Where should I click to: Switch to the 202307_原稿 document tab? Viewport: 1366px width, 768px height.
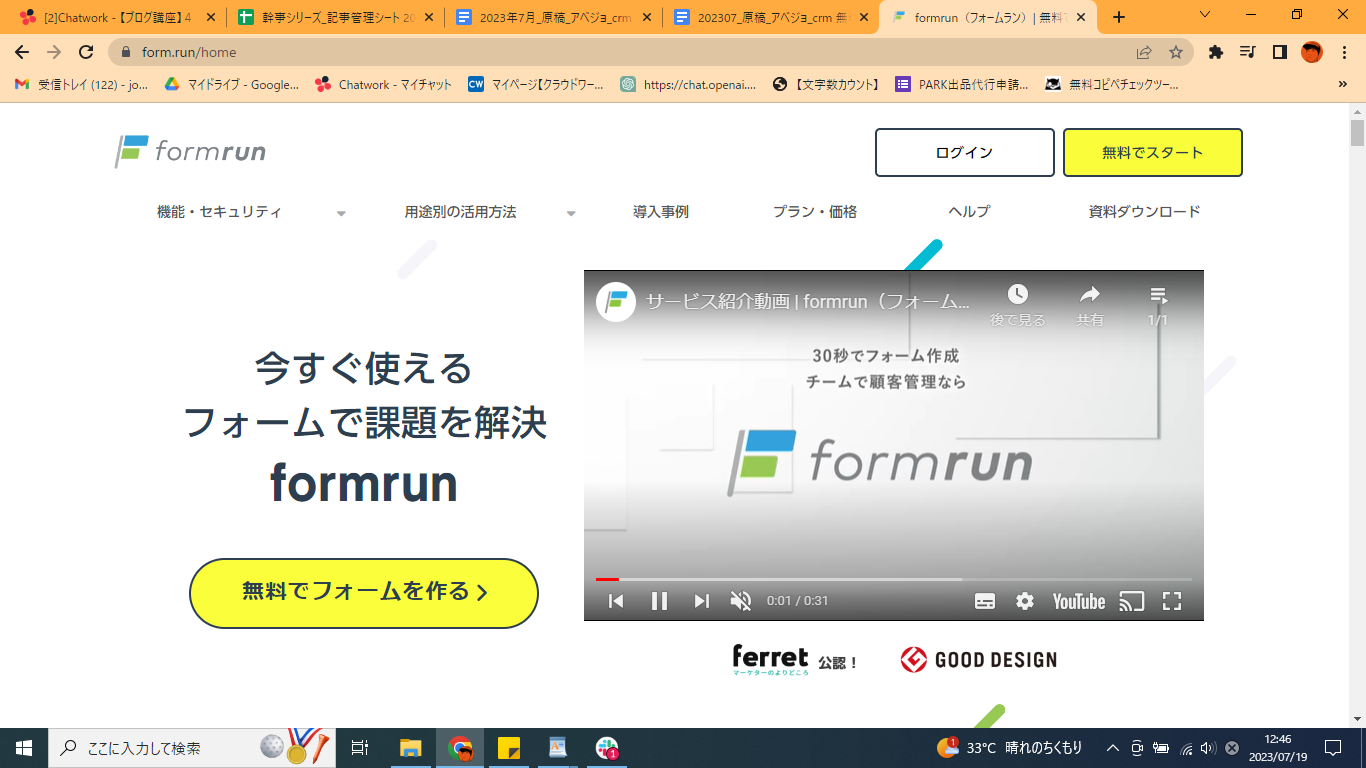pyautogui.click(x=771, y=17)
